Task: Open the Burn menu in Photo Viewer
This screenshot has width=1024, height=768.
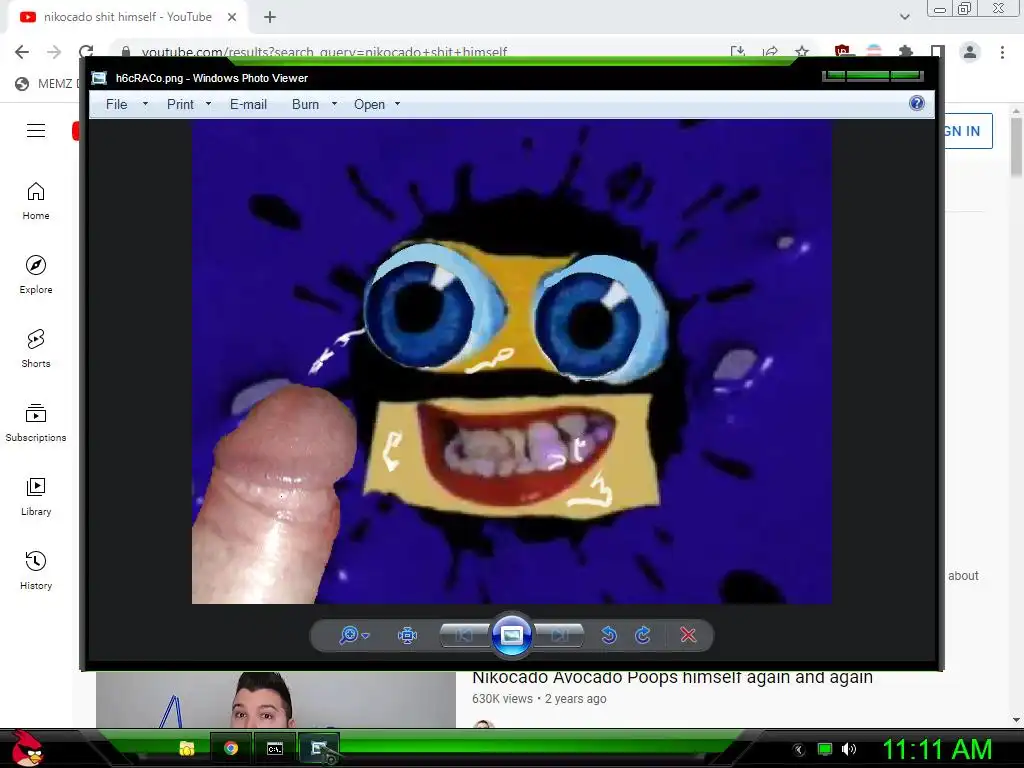Action: pyautogui.click(x=306, y=104)
